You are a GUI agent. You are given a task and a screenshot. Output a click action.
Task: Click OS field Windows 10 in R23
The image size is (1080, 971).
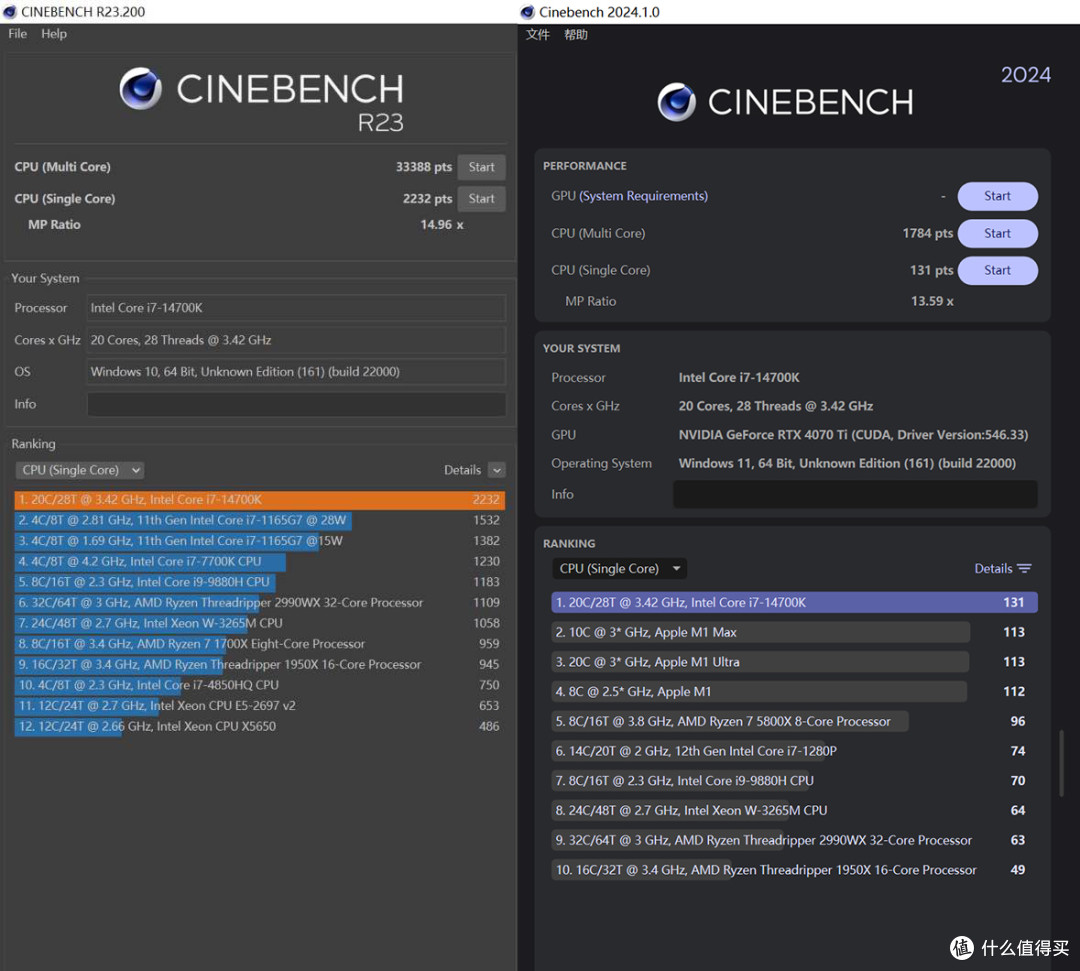(x=296, y=372)
